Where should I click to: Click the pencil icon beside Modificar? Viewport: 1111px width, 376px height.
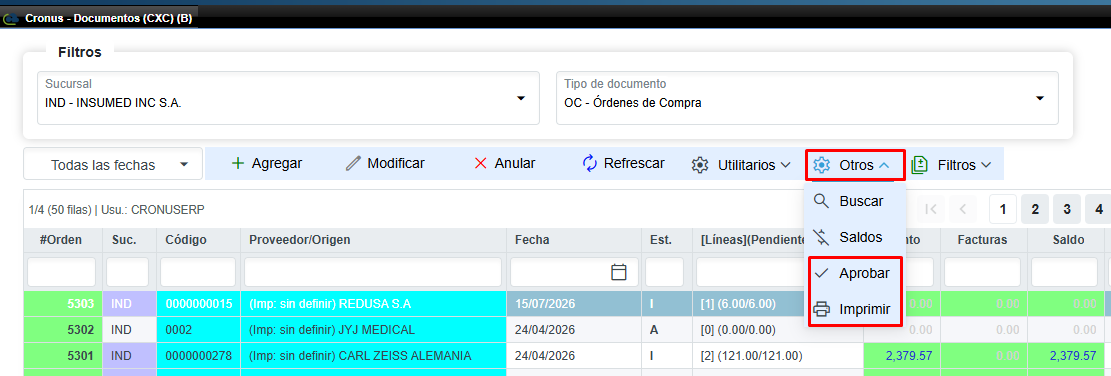353,164
